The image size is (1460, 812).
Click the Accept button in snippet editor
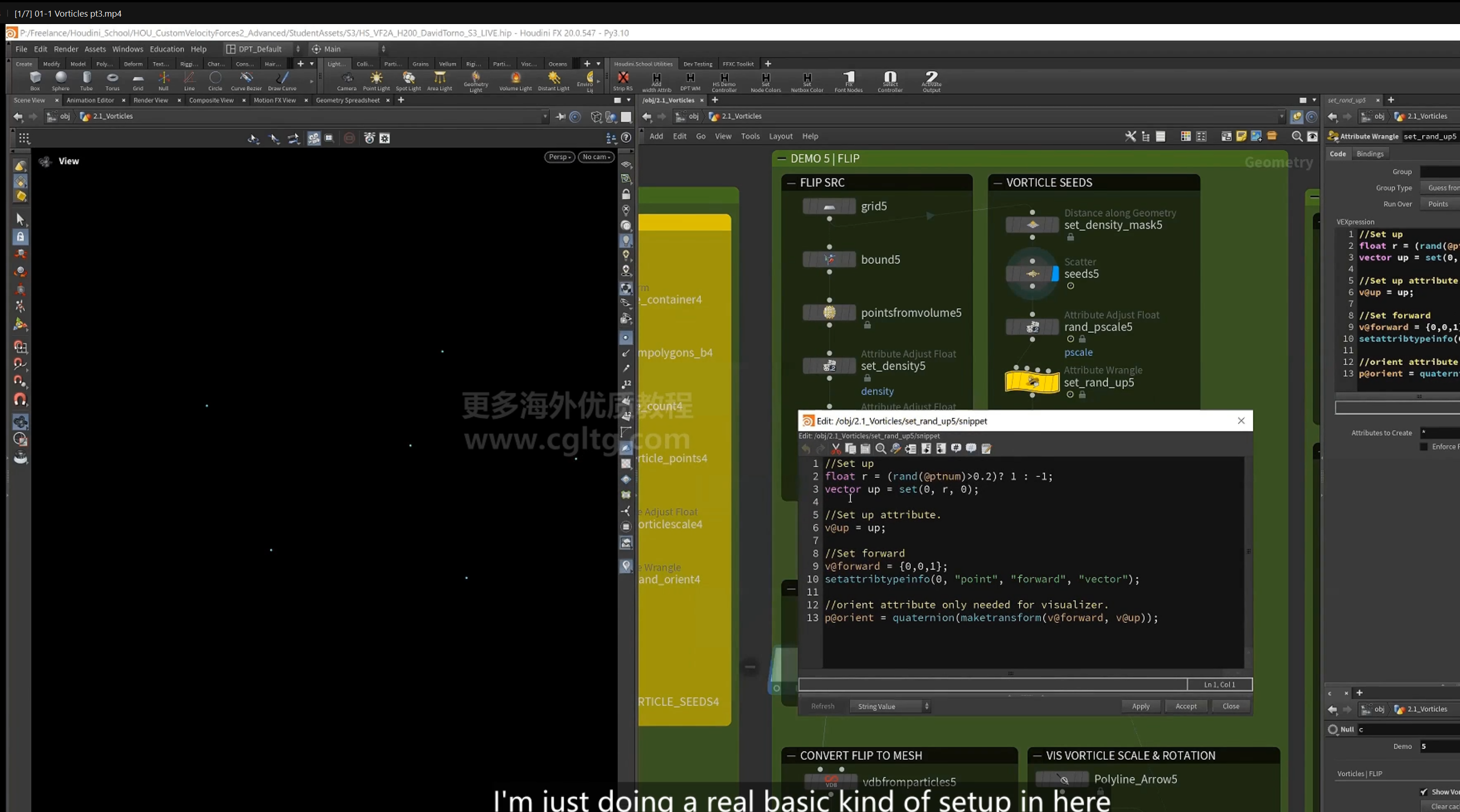[x=1186, y=706]
